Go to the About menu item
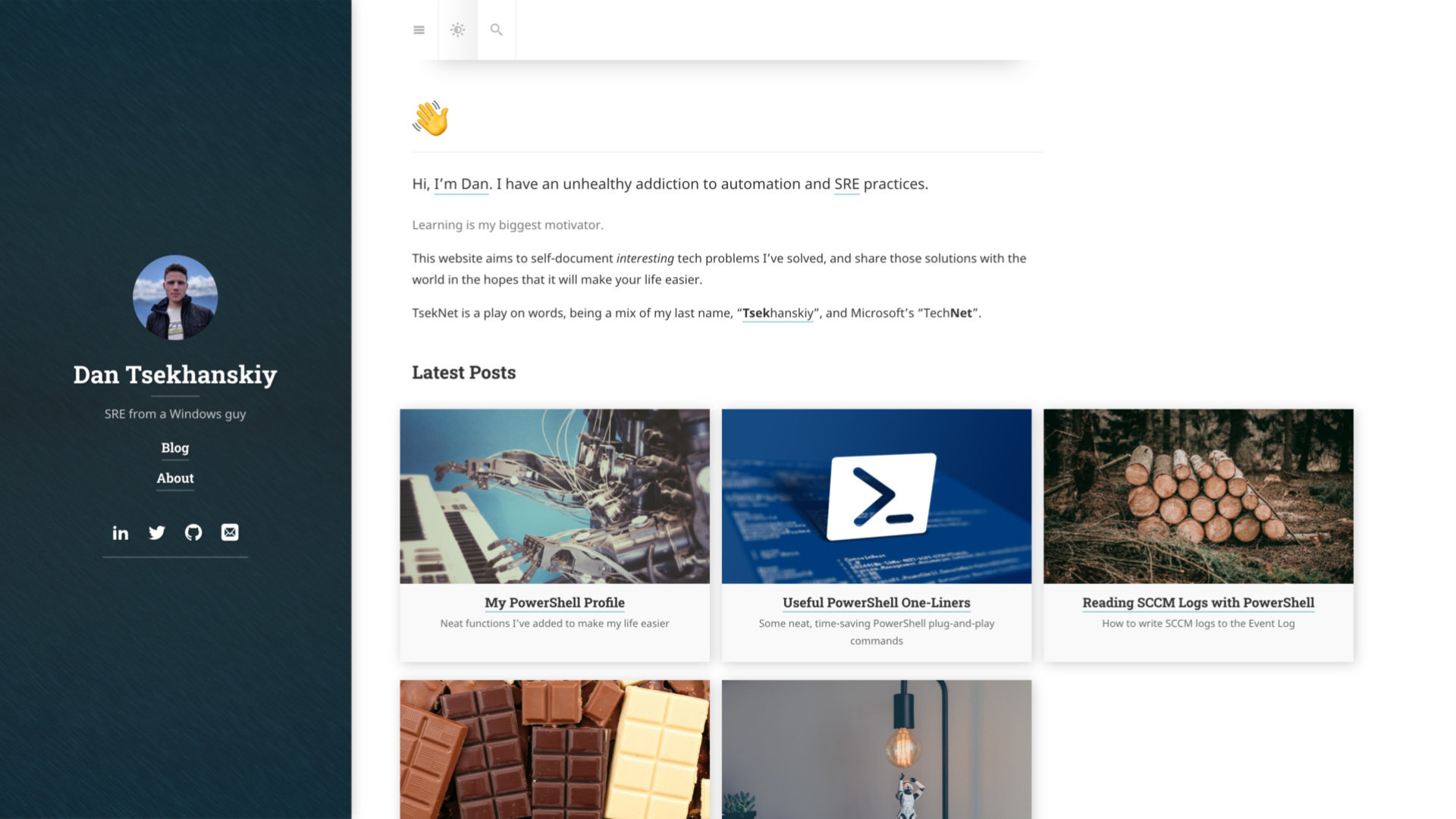 coord(175,479)
